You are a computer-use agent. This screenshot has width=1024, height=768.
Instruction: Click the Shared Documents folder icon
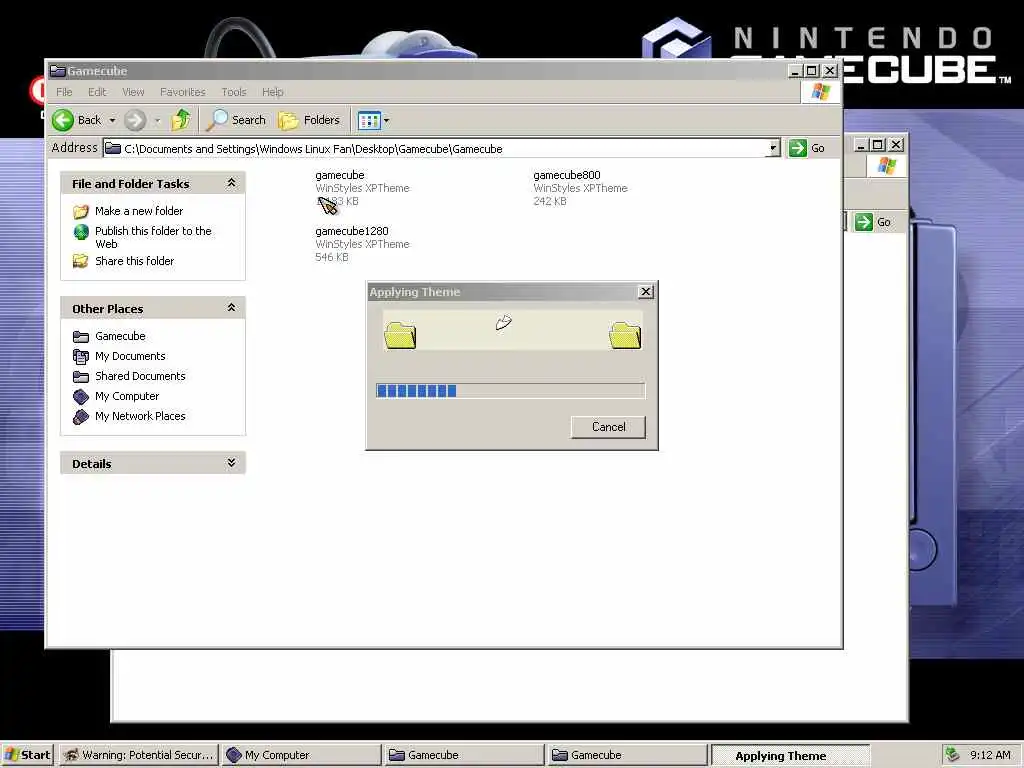tap(81, 377)
